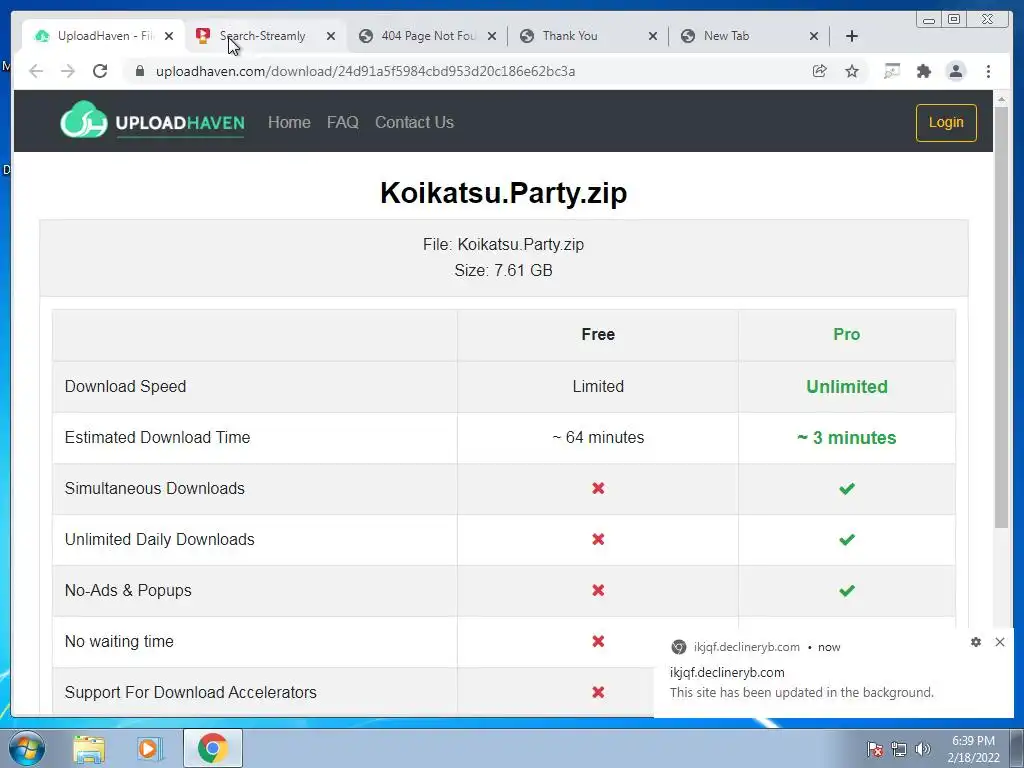Close the UploadHaven tab
1024x768 pixels.
169,36
